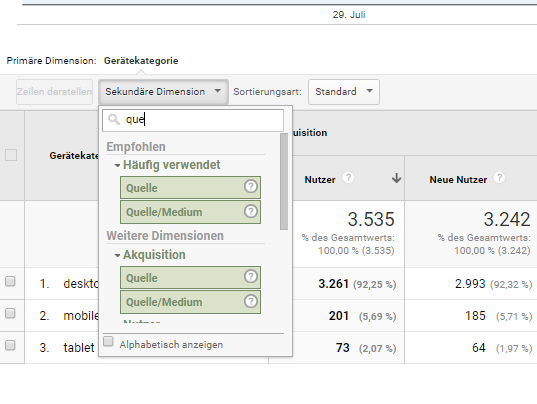
Task: Click the help icon next to Nutzer
Action: point(348,177)
